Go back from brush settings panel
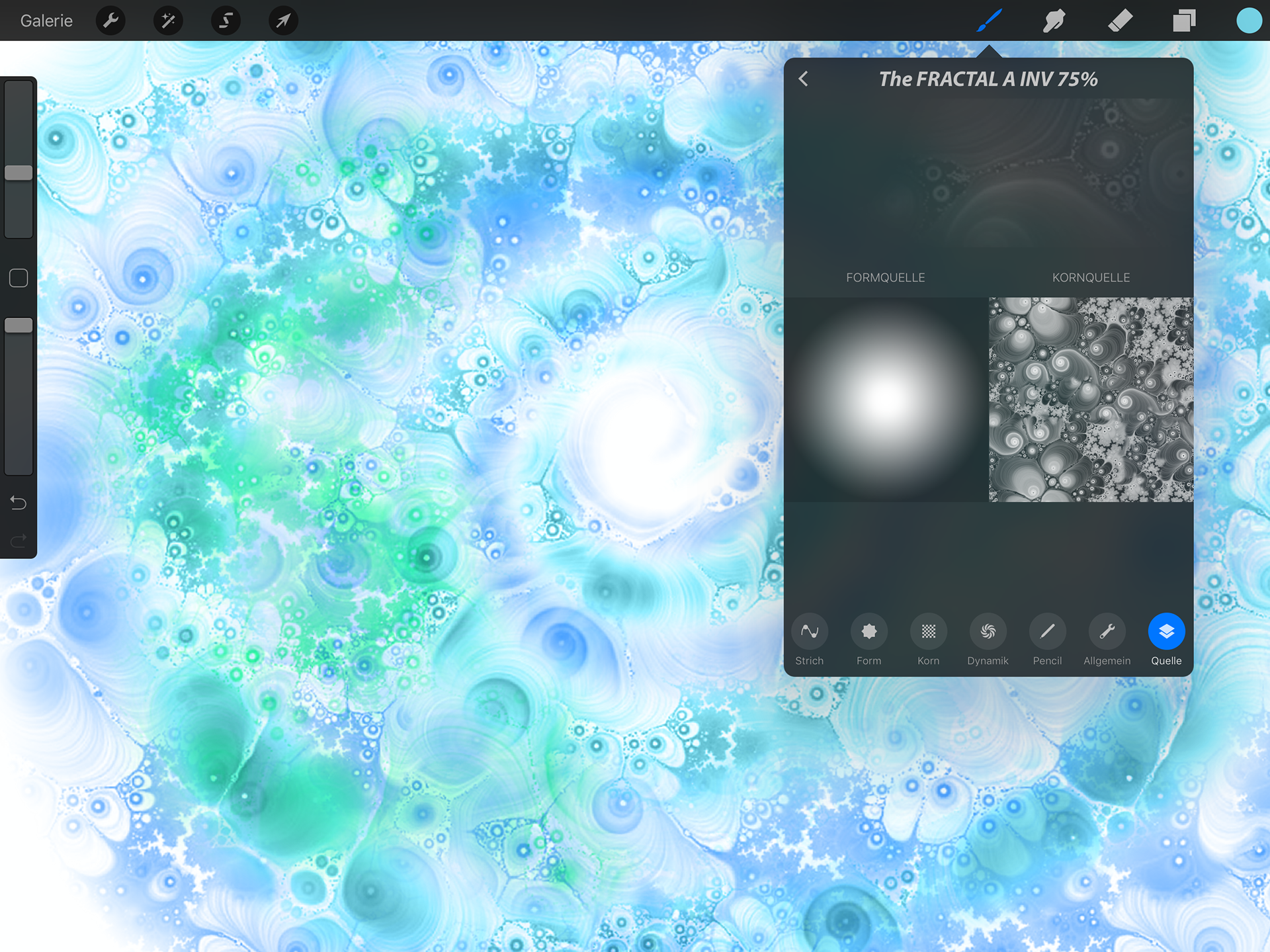Viewport: 1270px width, 952px height. point(803,79)
